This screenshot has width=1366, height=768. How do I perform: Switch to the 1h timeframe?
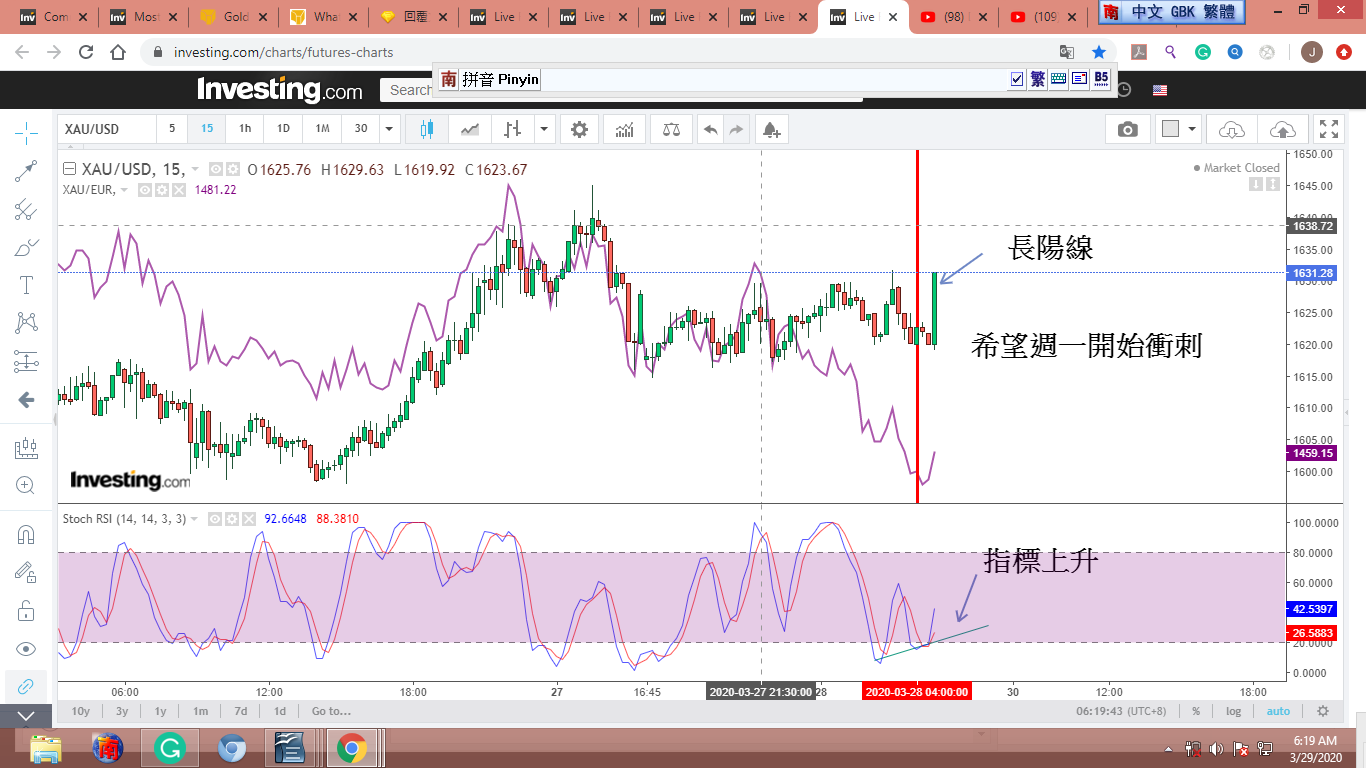point(245,129)
